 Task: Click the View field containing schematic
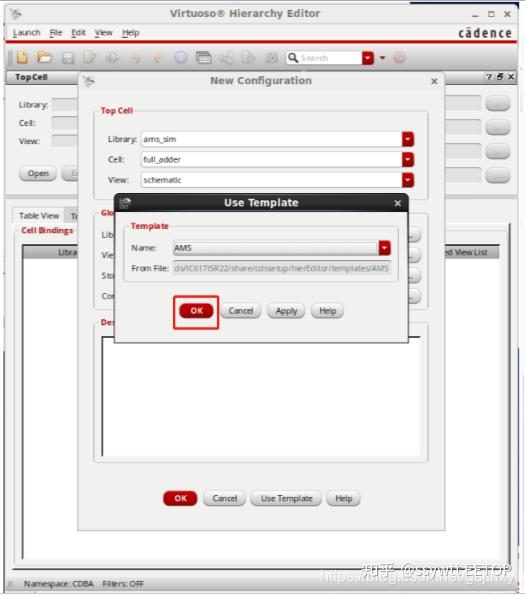(x=271, y=180)
